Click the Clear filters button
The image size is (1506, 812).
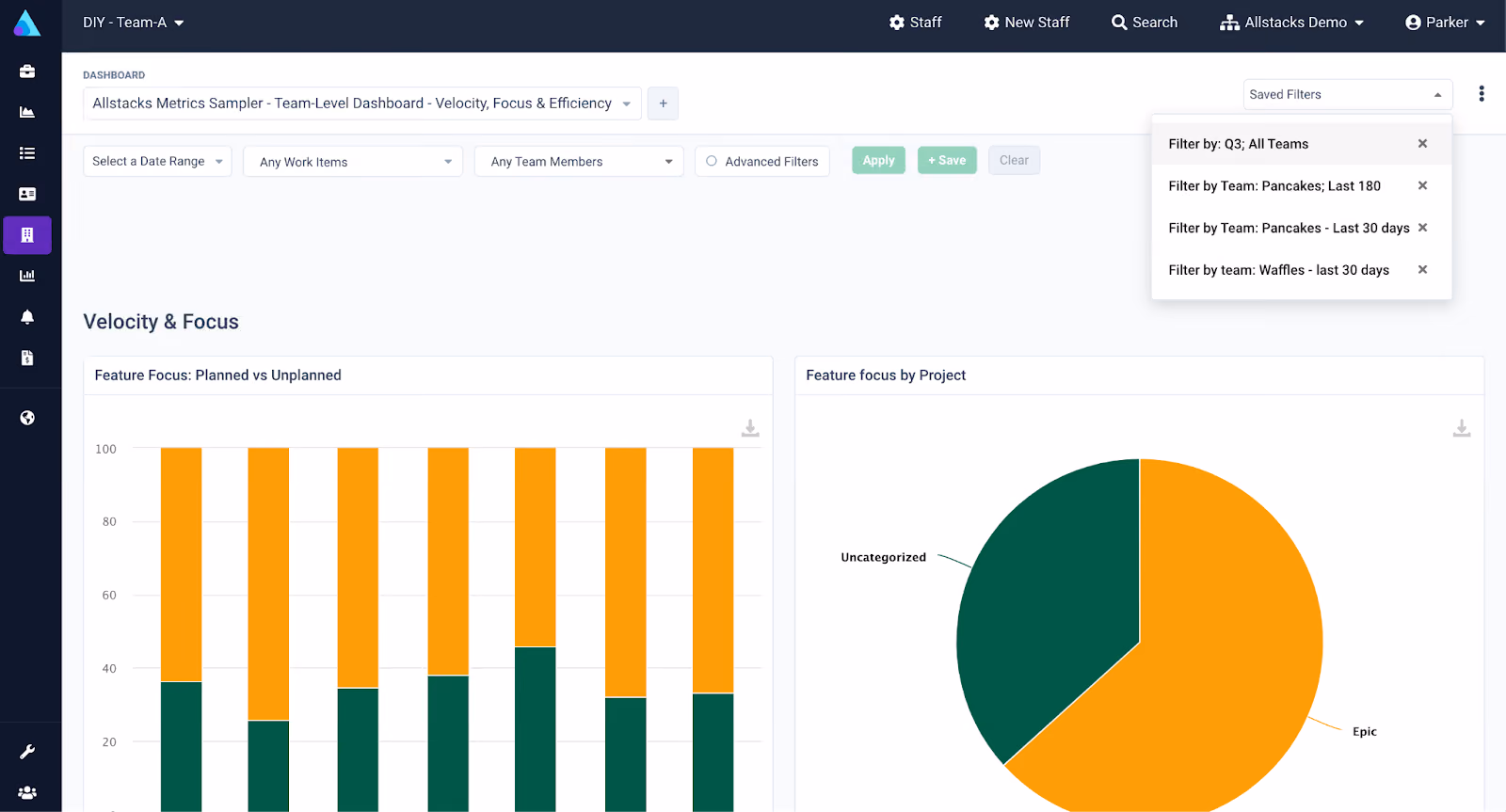1014,160
